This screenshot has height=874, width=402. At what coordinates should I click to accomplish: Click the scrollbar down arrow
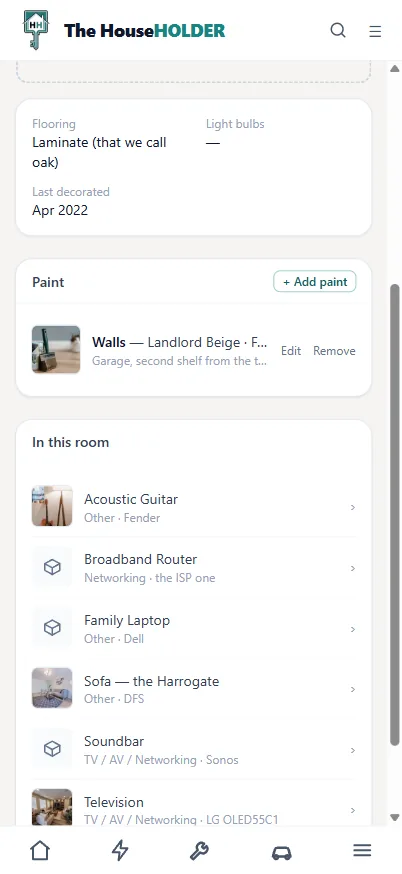click(395, 817)
